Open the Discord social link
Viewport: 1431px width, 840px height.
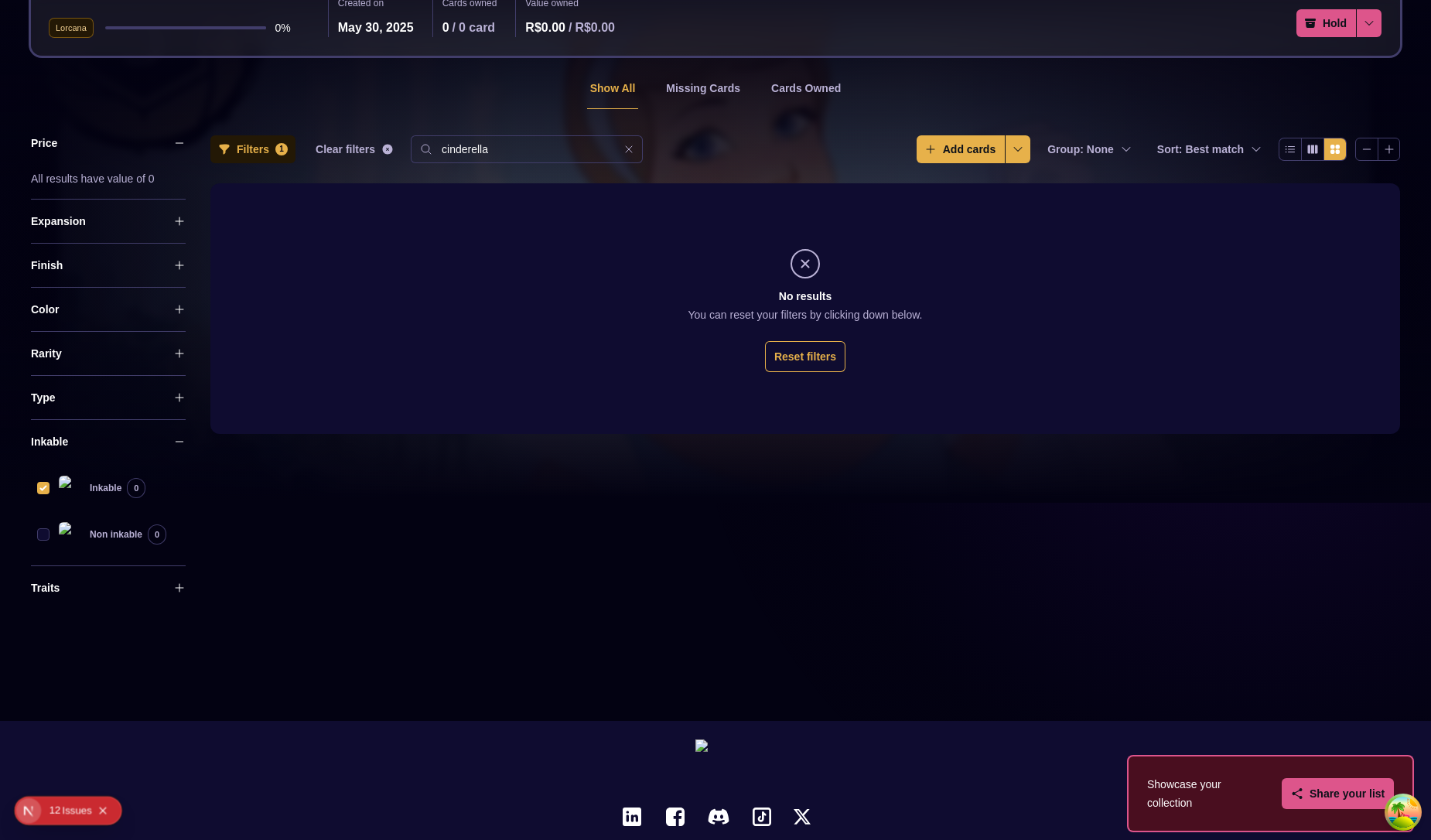point(719,817)
